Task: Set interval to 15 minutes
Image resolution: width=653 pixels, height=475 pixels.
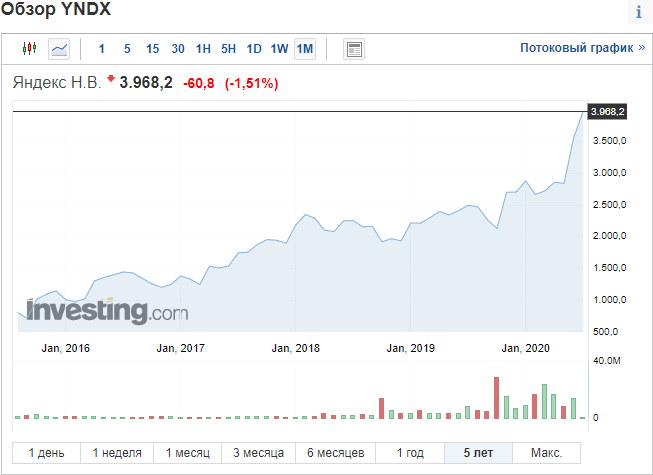Action: [152, 49]
